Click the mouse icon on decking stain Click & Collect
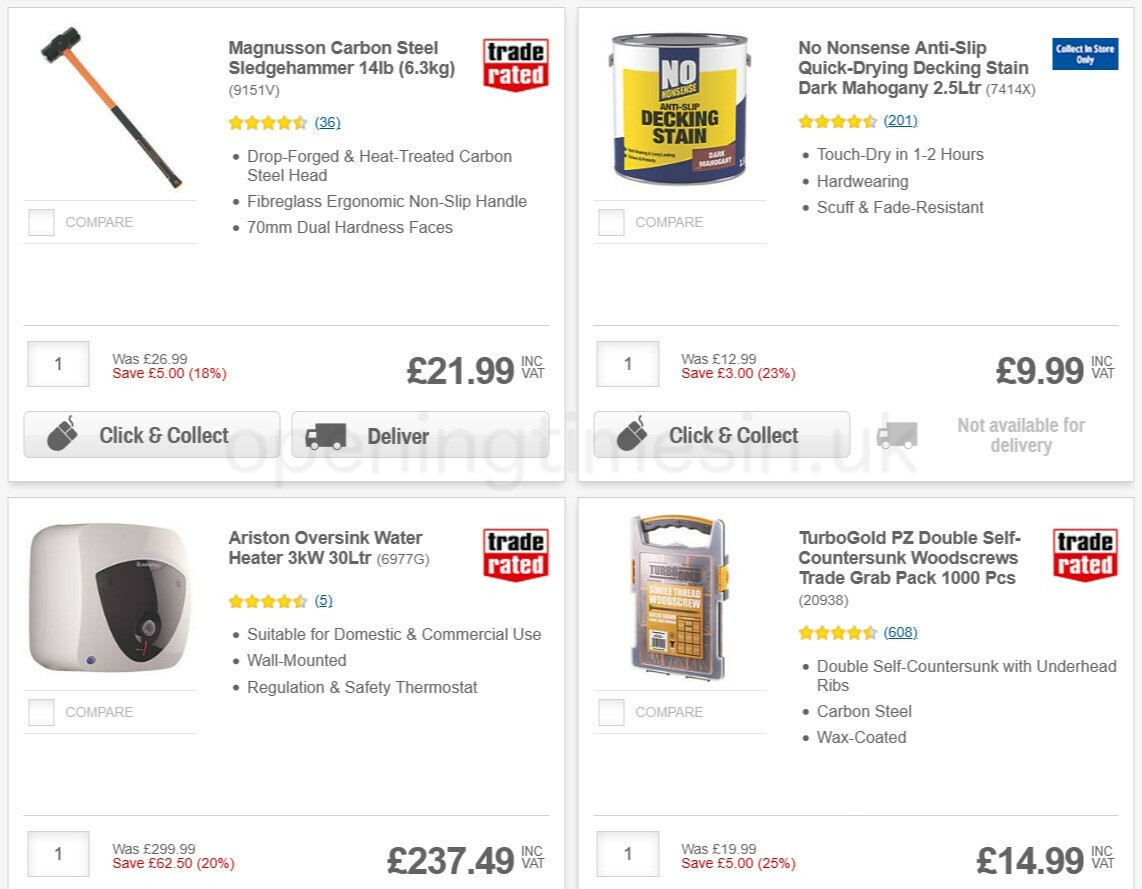Viewport: 1142px width, 889px height. tap(634, 433)
